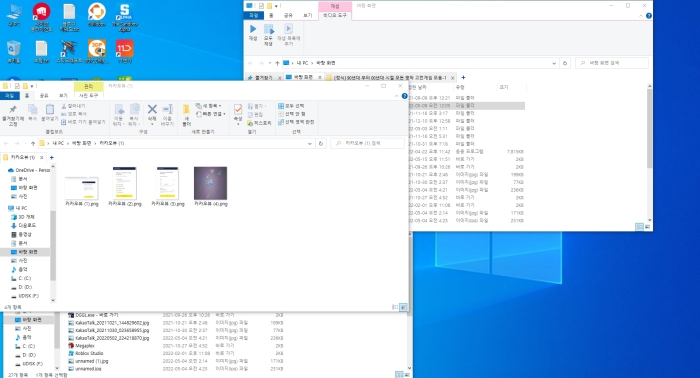Open File (파일) tab in back Explorer window

coord(253,15)
